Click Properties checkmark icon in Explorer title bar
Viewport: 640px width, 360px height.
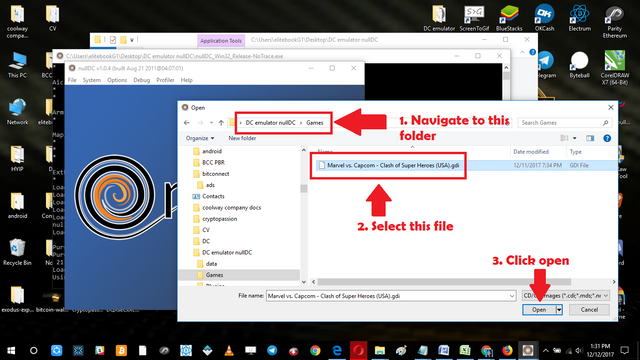tap(113, 40)
